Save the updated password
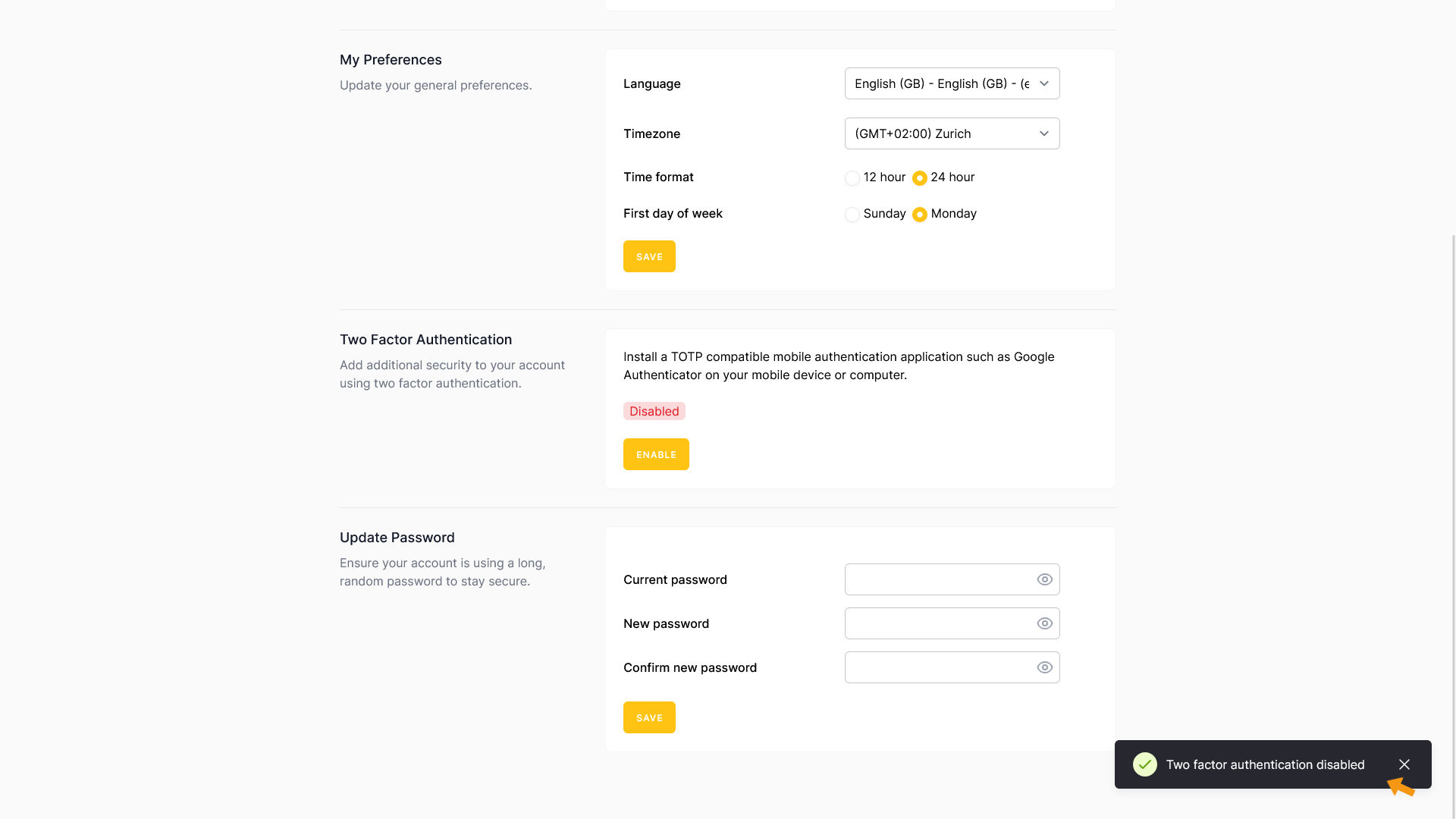 pyautogui.click(x=649, y=717)
